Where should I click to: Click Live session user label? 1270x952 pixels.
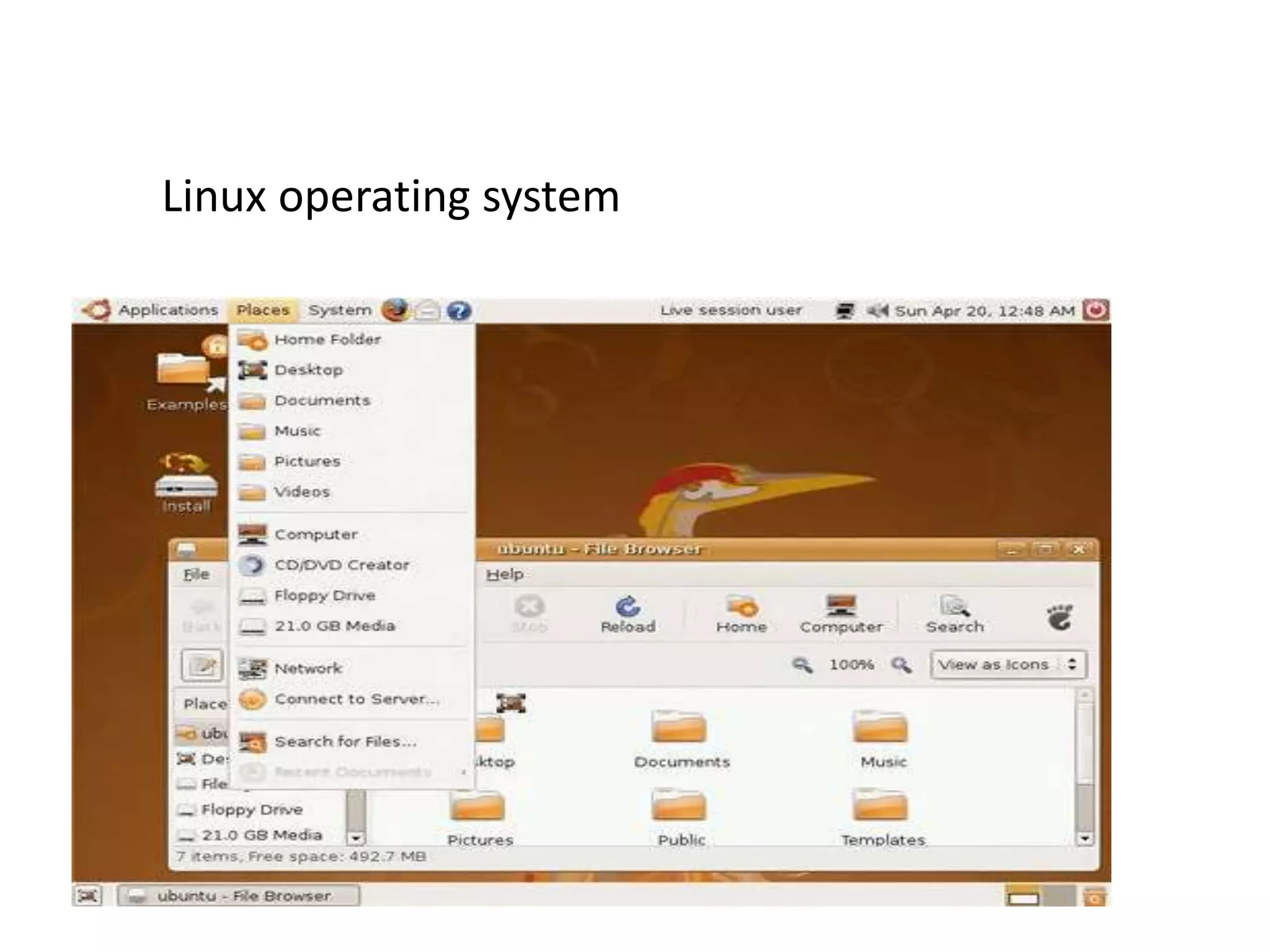coord(731,310)
